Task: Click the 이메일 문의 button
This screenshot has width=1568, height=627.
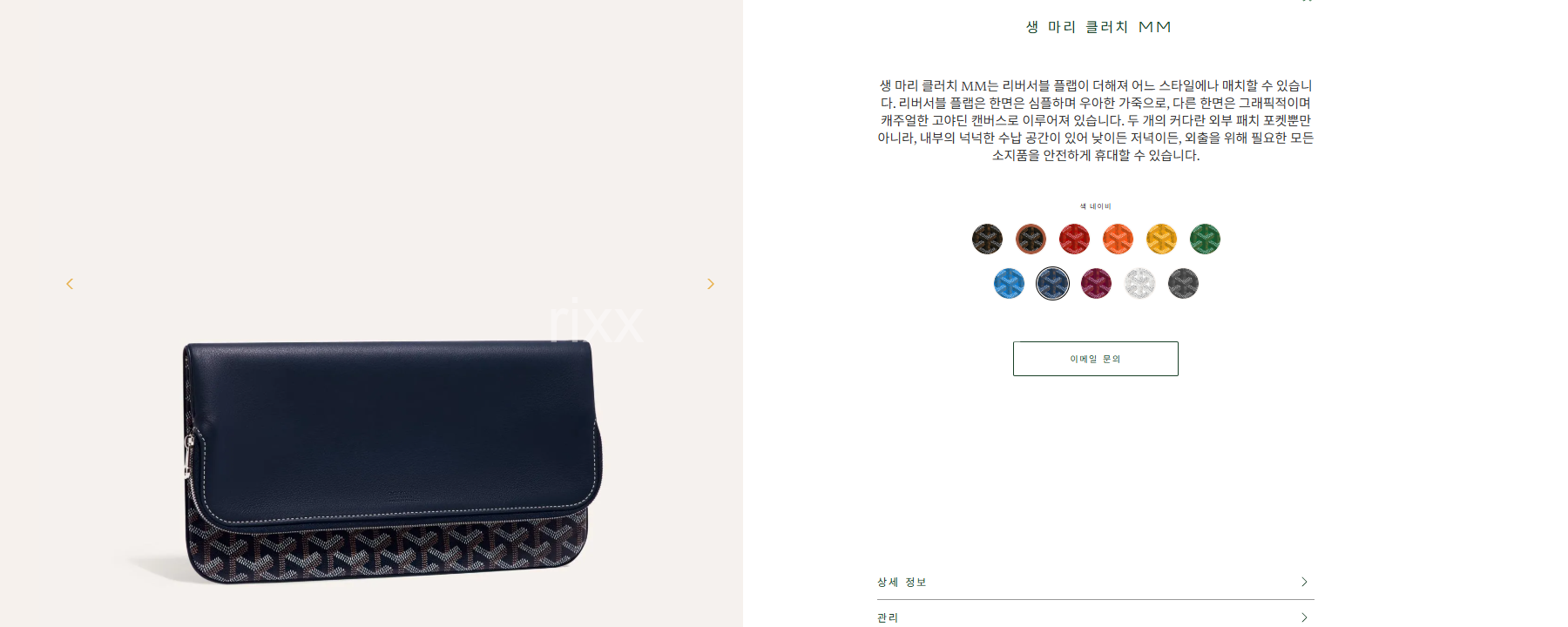Action: [1095, 359]
